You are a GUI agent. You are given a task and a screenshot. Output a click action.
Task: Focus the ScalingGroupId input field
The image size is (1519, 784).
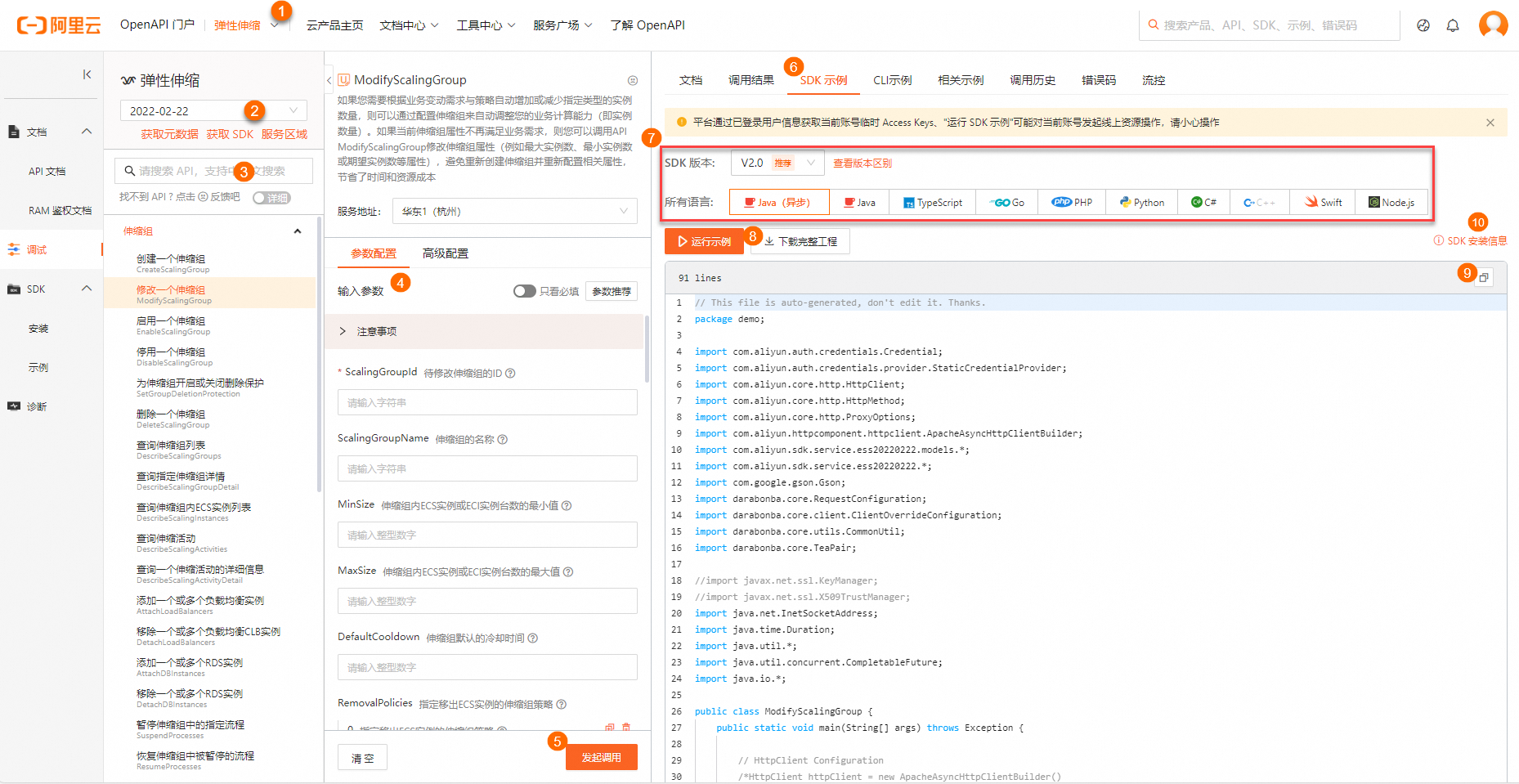point(487,402)
